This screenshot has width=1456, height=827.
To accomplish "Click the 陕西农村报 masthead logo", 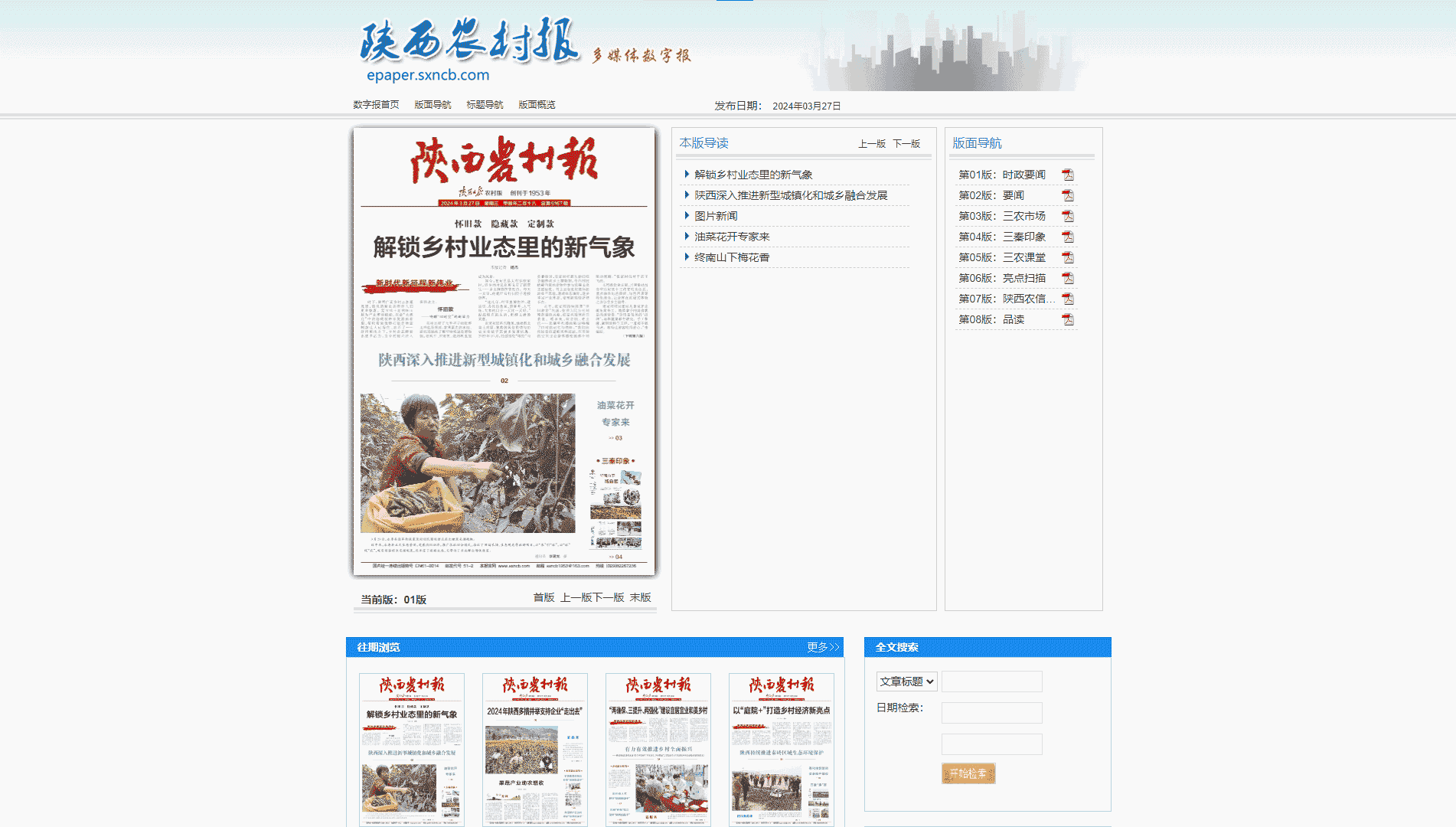I will coord(469,40).
